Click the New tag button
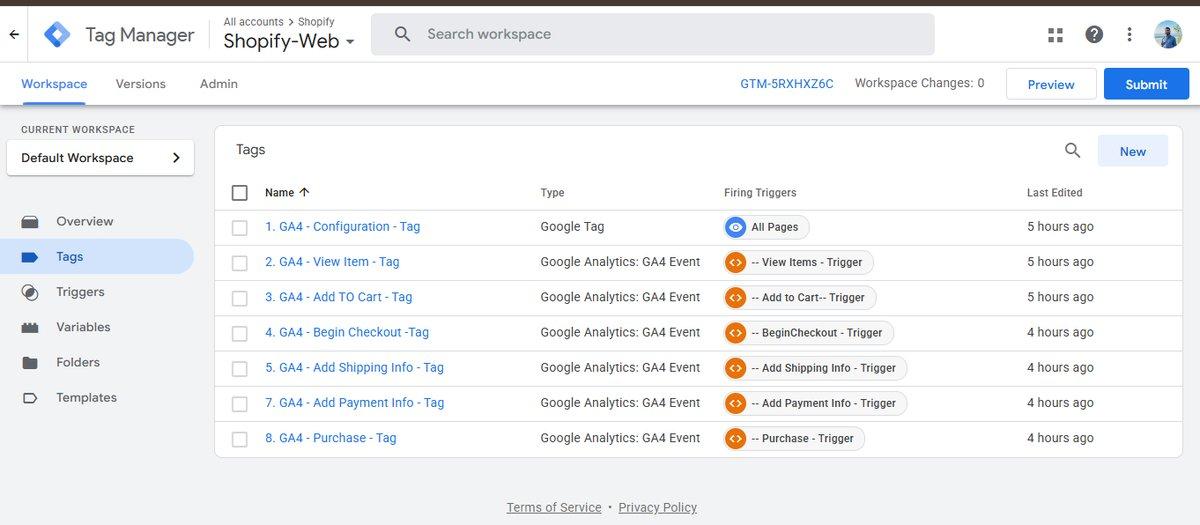Viewport: 1200px width, 525px height. (1133, 151)
